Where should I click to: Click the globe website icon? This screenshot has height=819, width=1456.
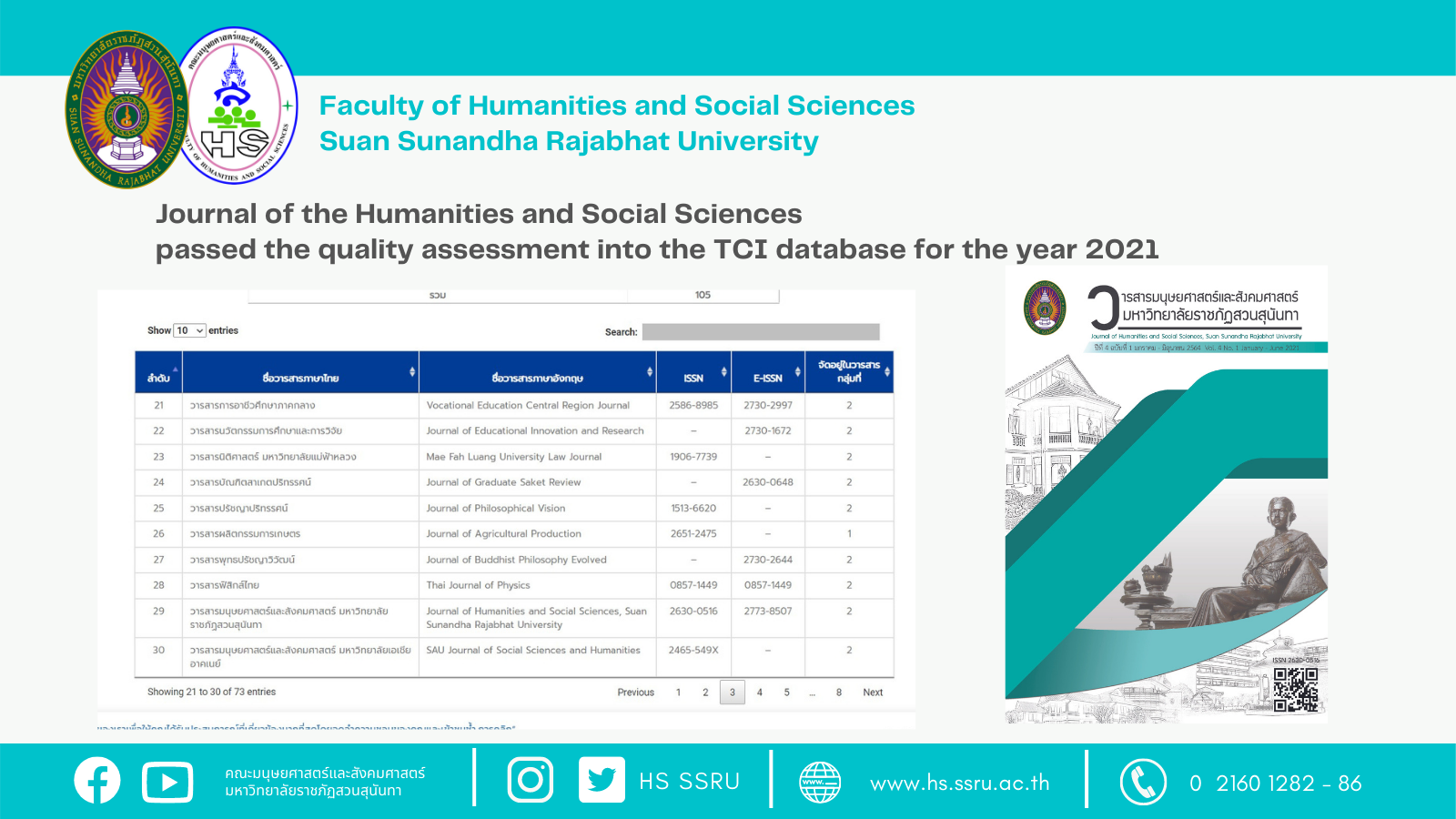pyautogui.click(x=819, y=783)
